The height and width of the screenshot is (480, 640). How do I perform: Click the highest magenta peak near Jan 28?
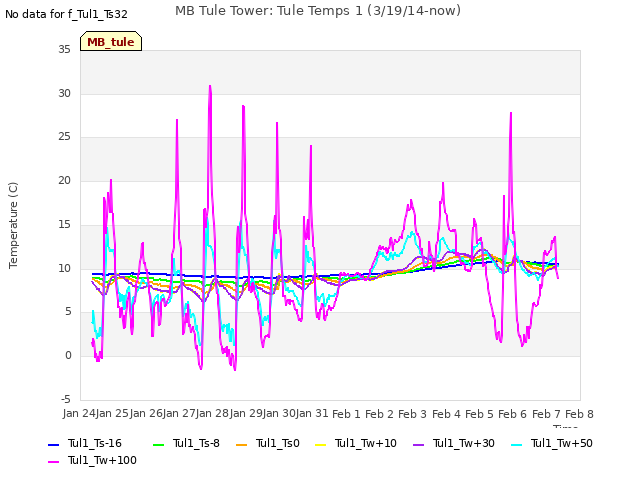click(x=210, y=87)
